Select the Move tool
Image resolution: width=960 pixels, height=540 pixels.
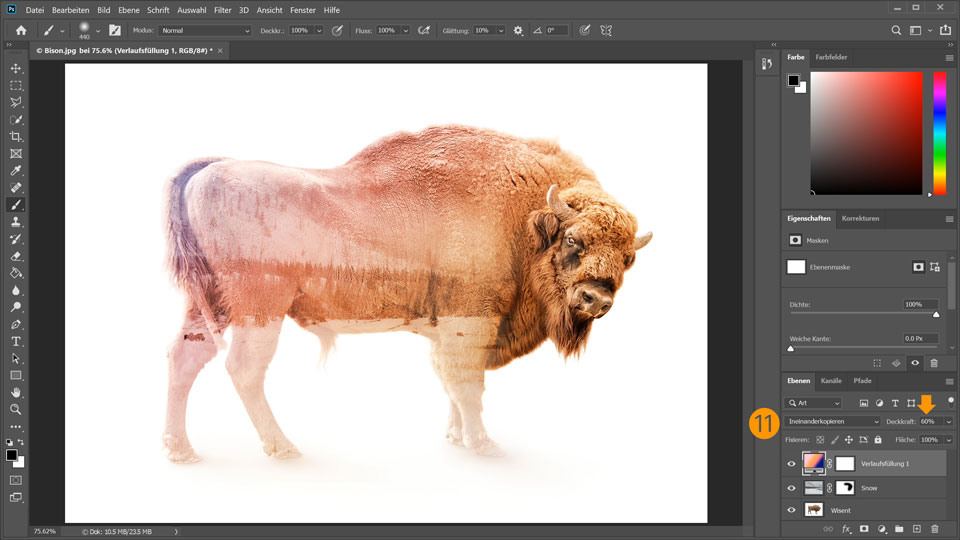click(x=16, y=68)
